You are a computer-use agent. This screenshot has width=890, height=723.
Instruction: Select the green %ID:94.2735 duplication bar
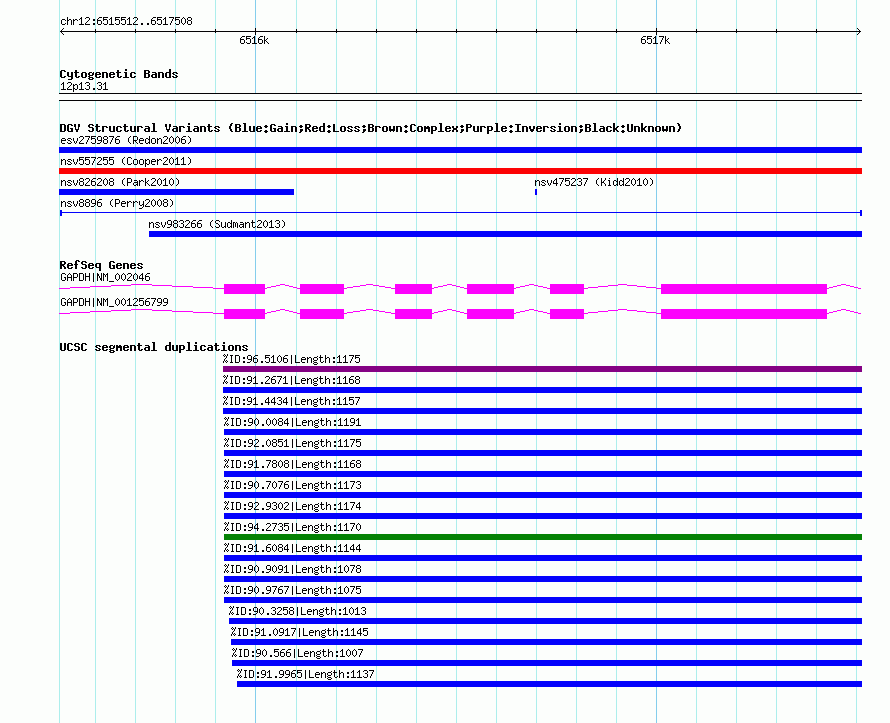point(543,537)
